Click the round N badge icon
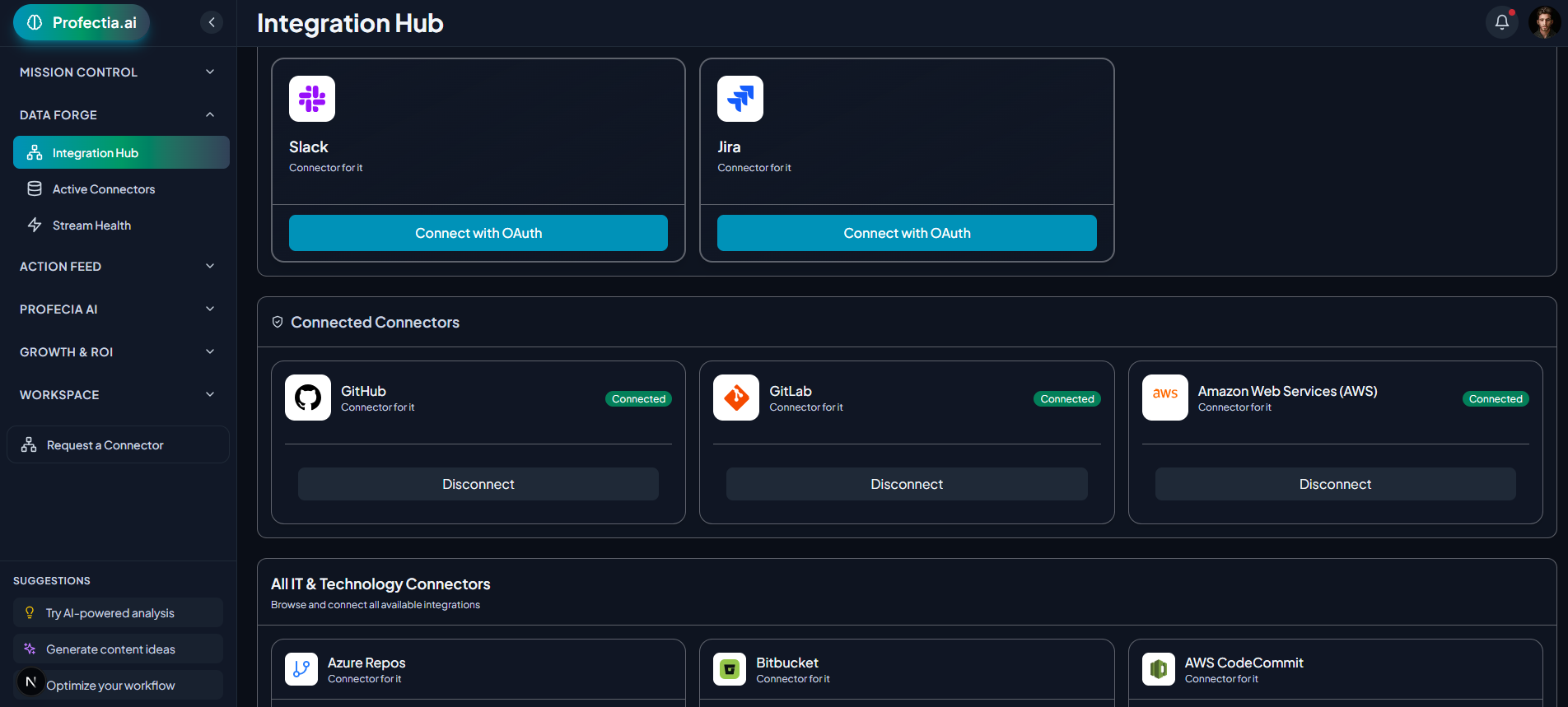The height and width of the screenshot is (707, 1568). (x=31, y=681)
